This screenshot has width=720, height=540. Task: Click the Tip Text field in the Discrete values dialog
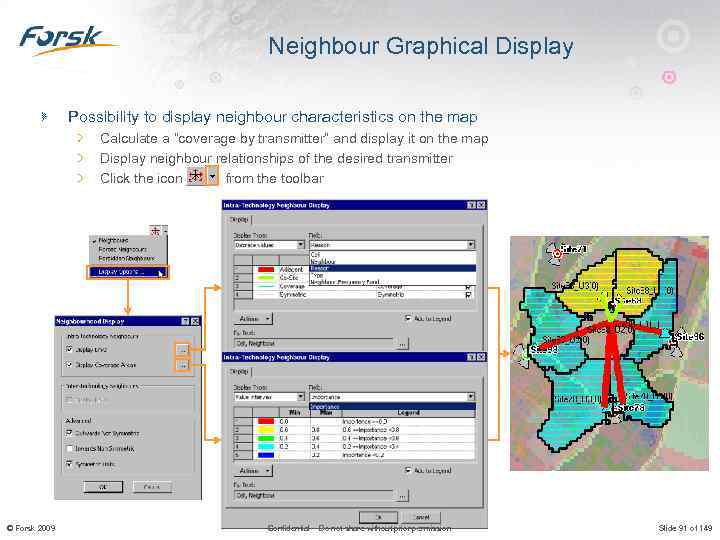[x=315, y=343]
